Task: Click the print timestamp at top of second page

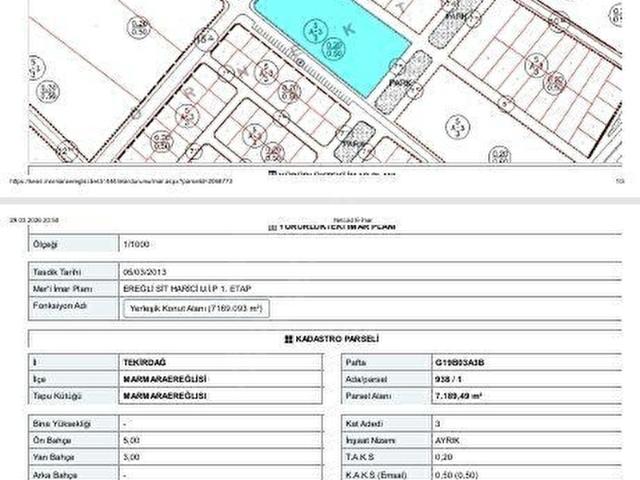Action: click(34, 220)
